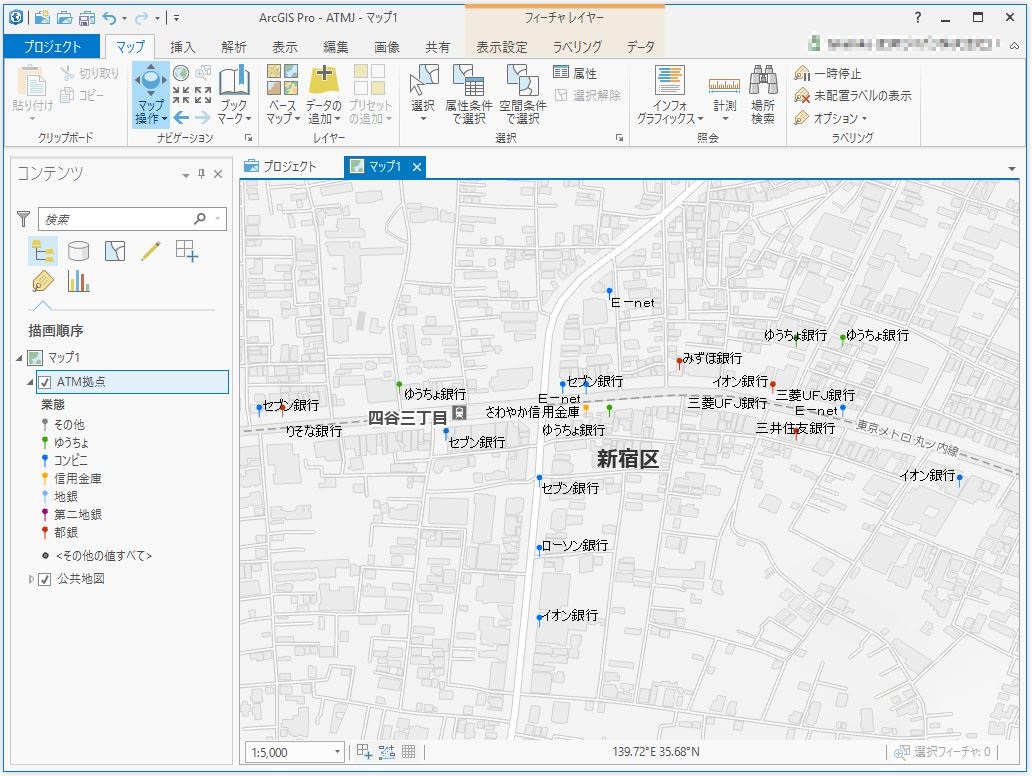Viewport: 1032px width, 776px height.
Task: Open the 表示設定 ribbon tab
Action: click(x=502, y=47)
